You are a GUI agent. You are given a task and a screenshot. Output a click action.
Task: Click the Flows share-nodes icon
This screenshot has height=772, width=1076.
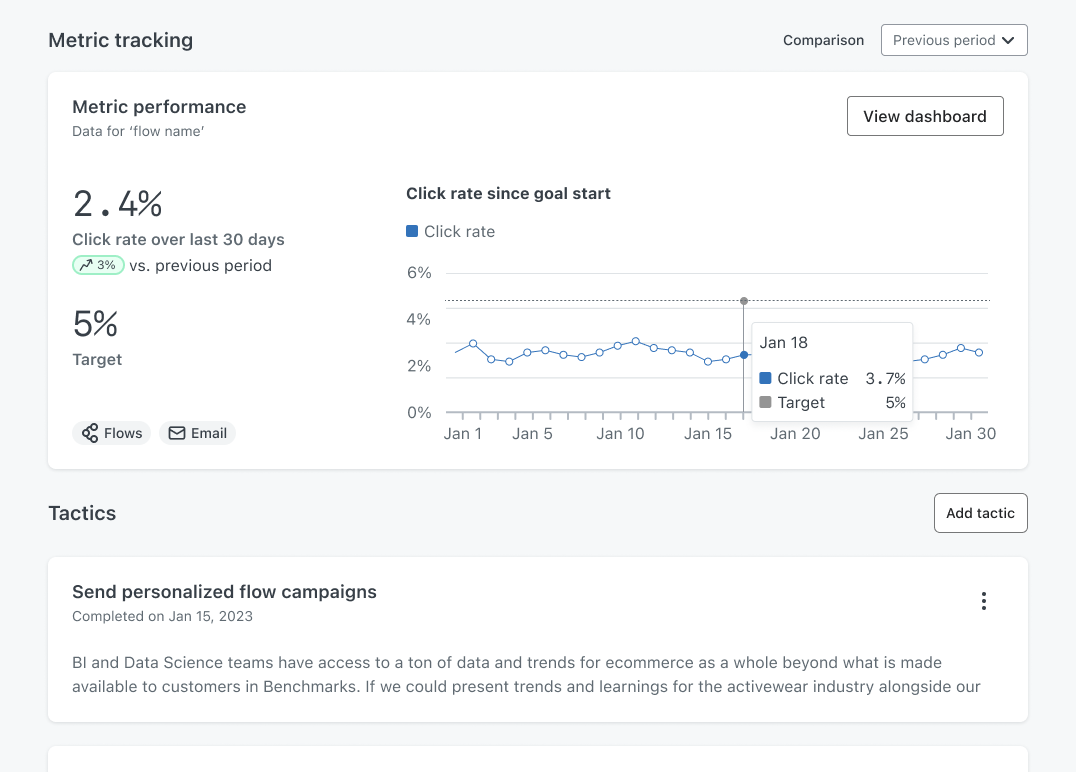[90, 433]
